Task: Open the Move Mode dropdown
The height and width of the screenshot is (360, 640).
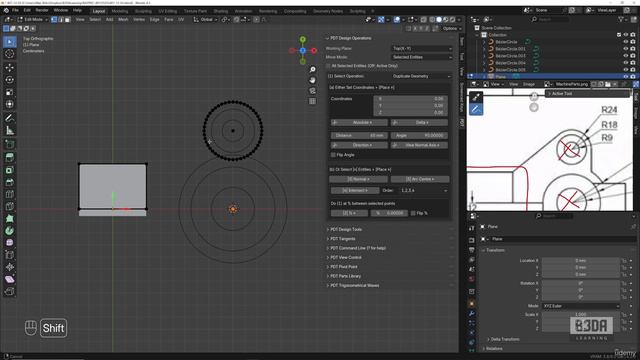Action: pos(422,57)
